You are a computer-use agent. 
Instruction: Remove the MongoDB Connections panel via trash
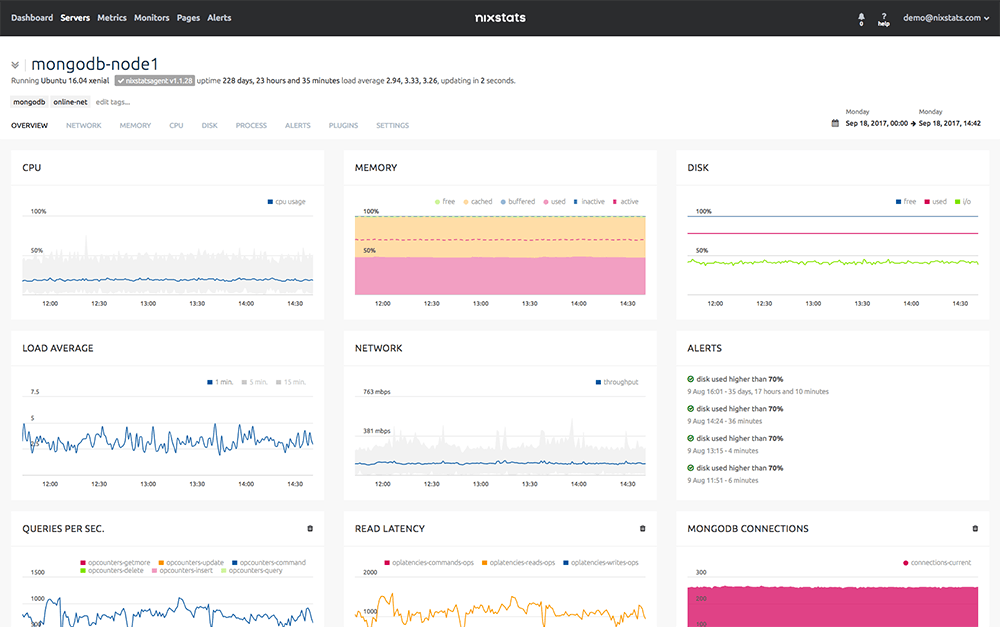[975, 529]
